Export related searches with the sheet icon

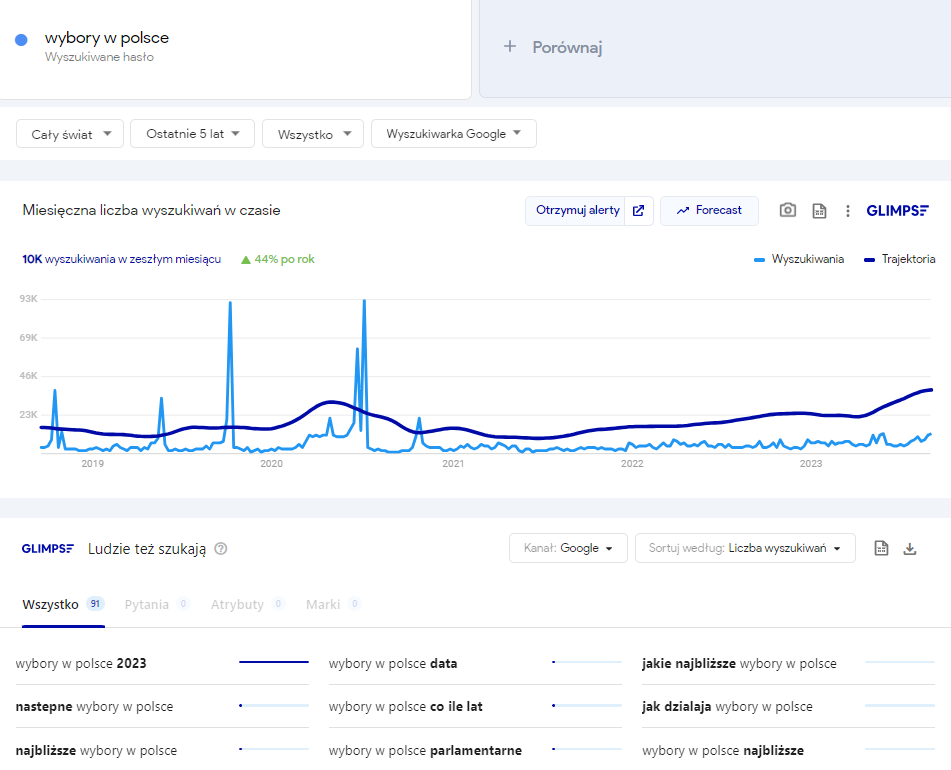[x=881, y=548]
